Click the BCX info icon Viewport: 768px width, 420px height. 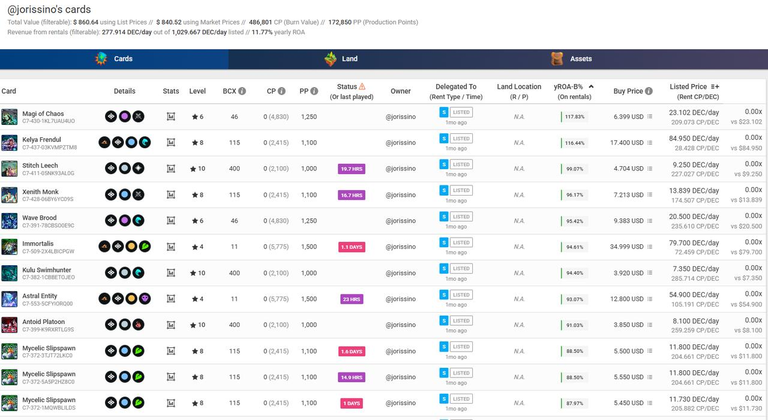tap(242, 91)
